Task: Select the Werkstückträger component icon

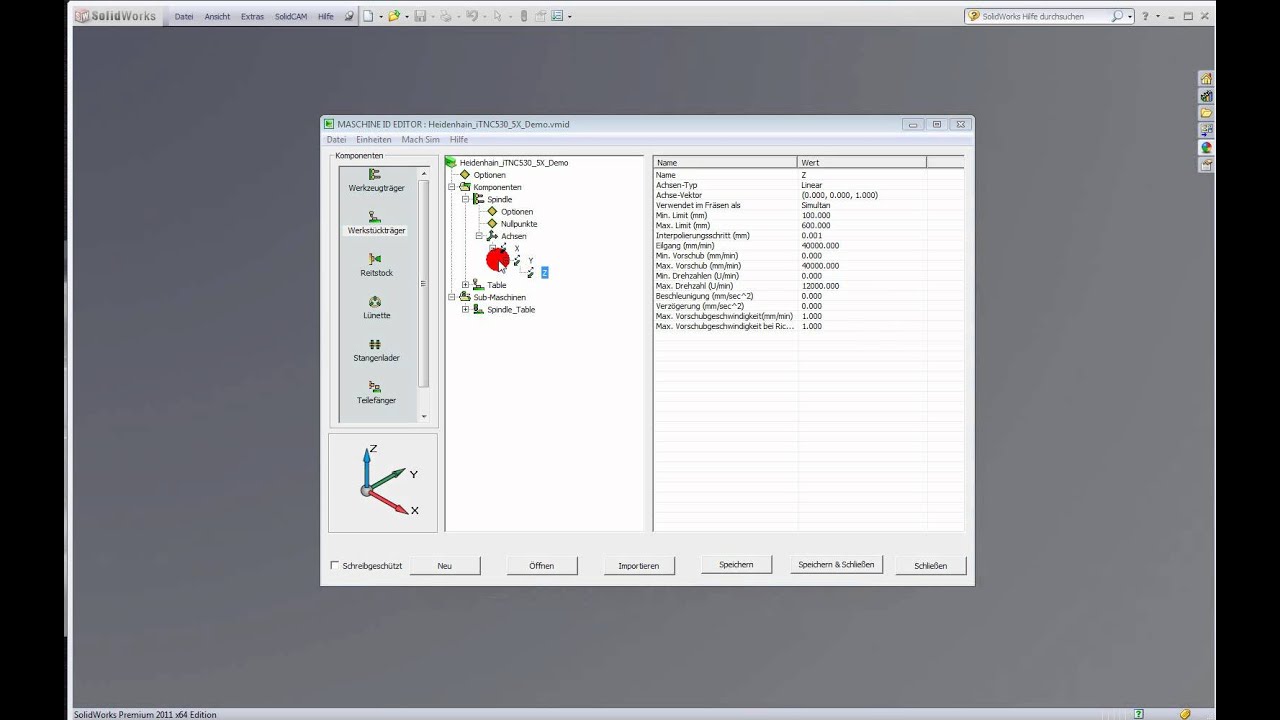Action: pyautogui.click(x=375, y=216)
